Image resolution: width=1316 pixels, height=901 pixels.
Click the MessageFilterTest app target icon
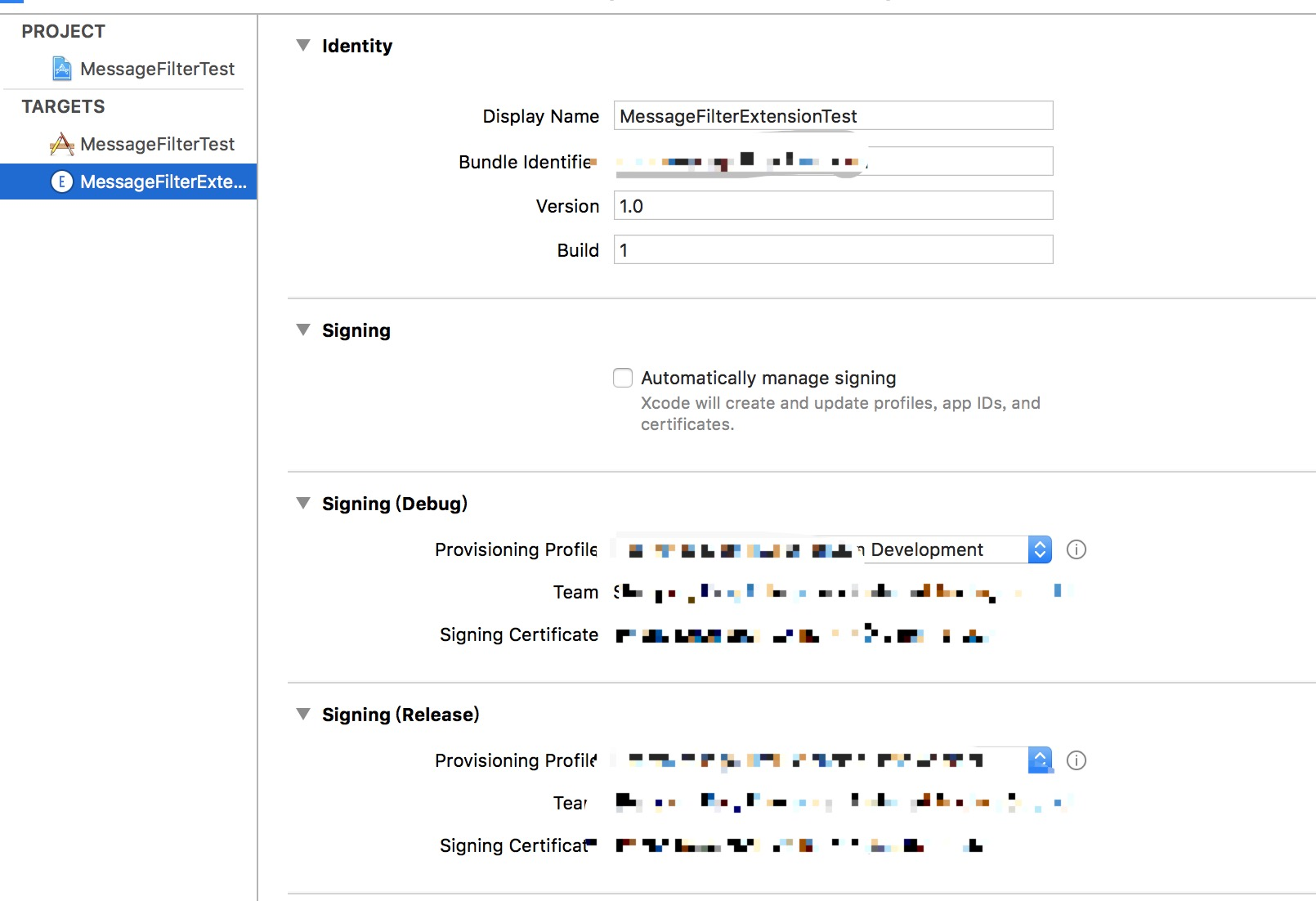(61, 144)
